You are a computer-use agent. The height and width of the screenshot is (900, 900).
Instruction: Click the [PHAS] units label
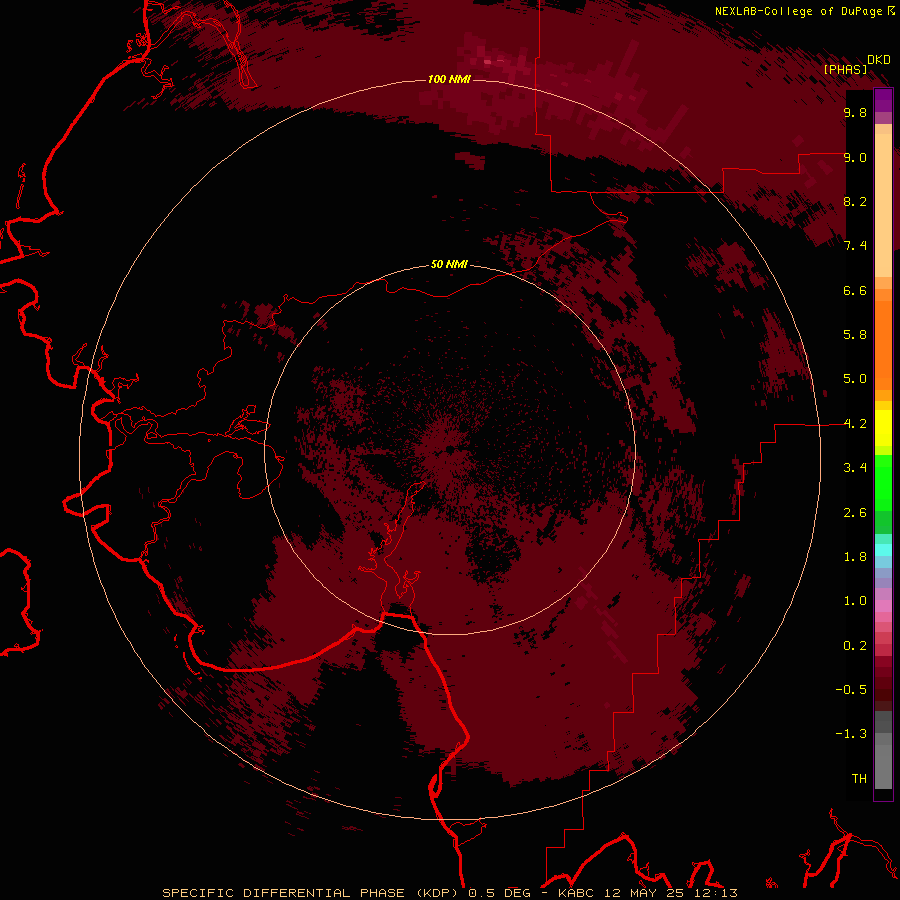[845, 69]
